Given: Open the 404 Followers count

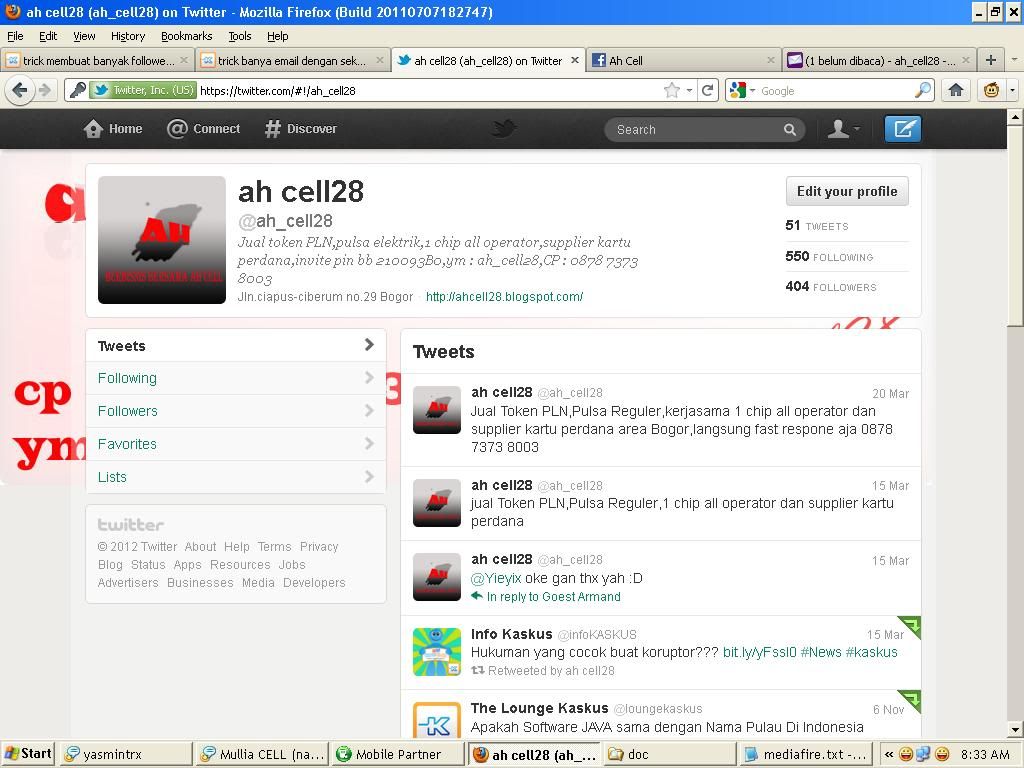Looking at the screenshot, I should point(831,286).
